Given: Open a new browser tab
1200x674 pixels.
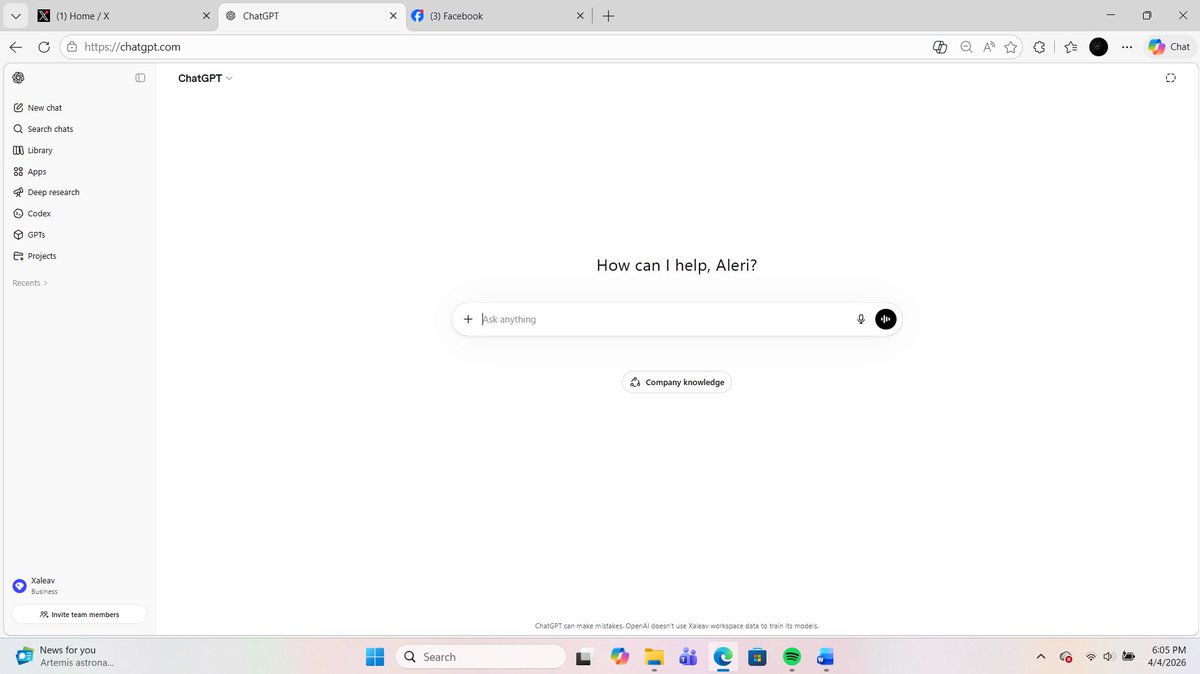Looking at the screenshot, I should coord(609,16).
